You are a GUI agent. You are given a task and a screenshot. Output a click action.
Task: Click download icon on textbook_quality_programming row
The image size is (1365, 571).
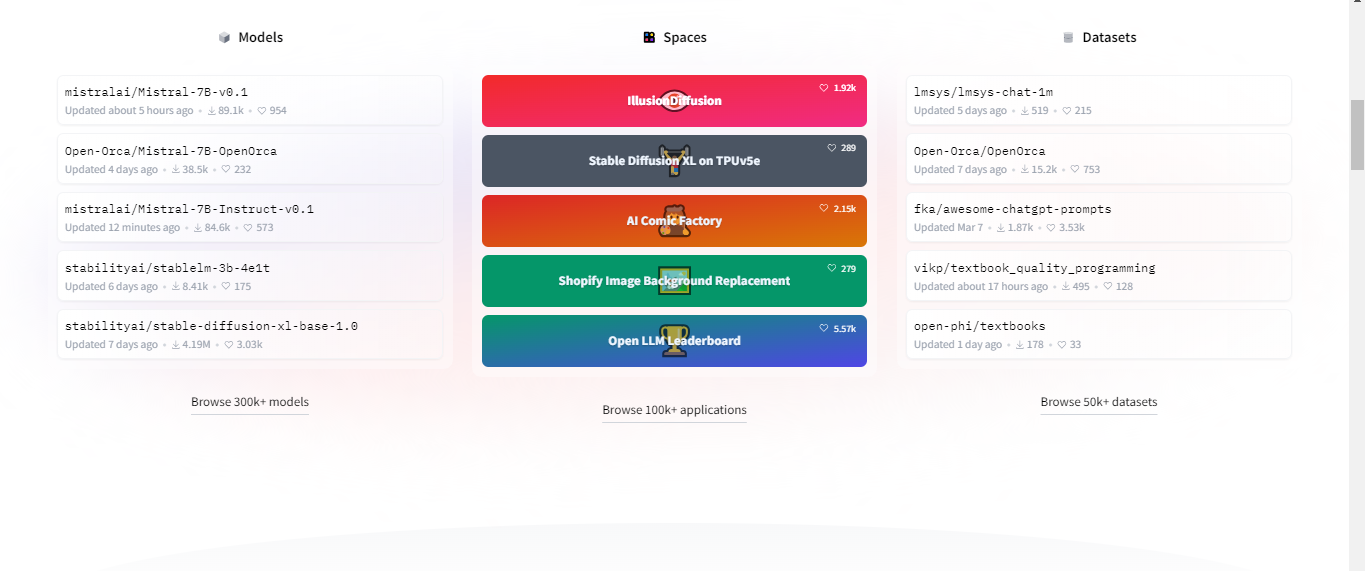pos(1066,287)
